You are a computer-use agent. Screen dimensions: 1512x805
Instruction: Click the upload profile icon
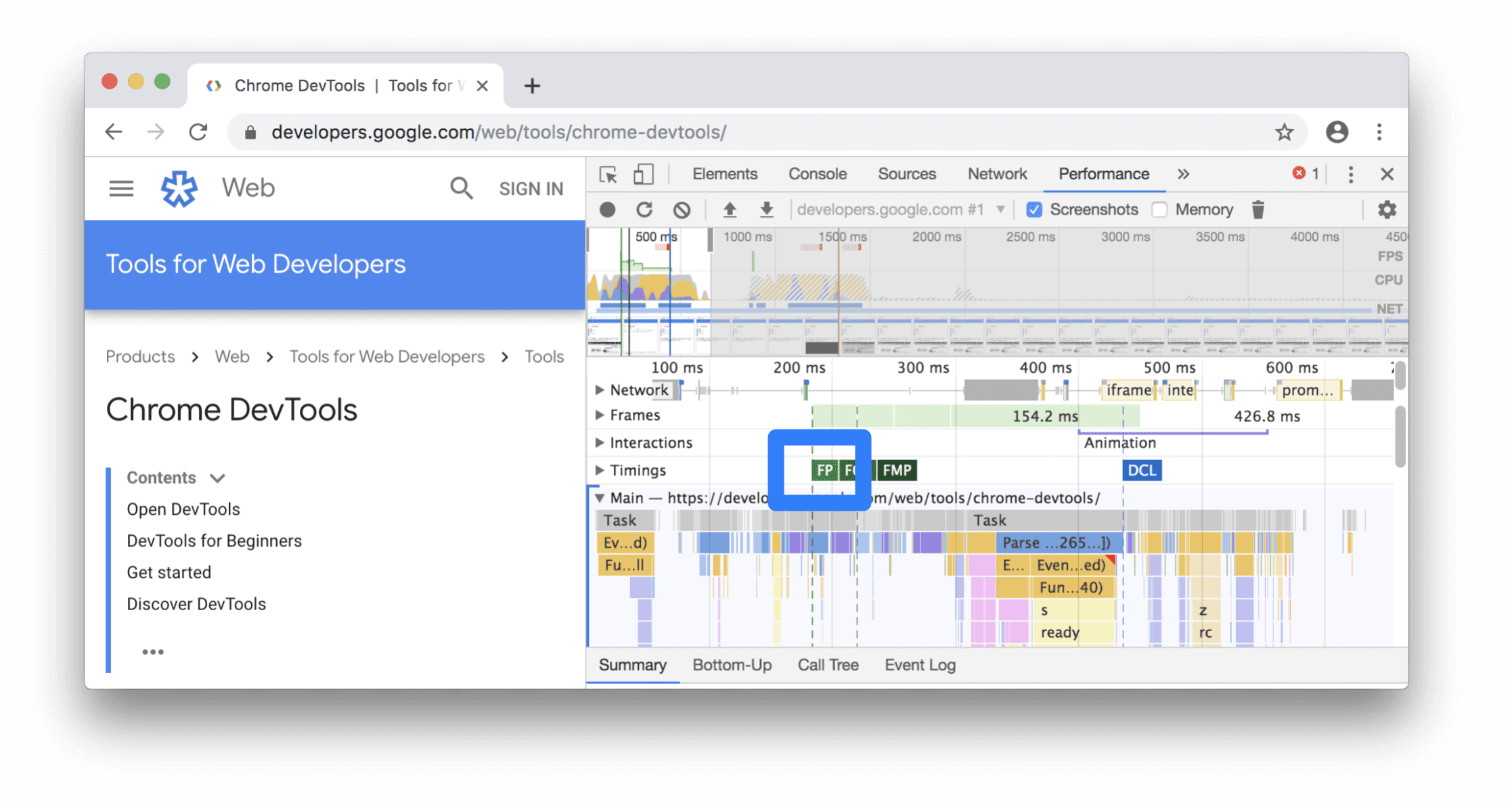click(x=727, y=209)
